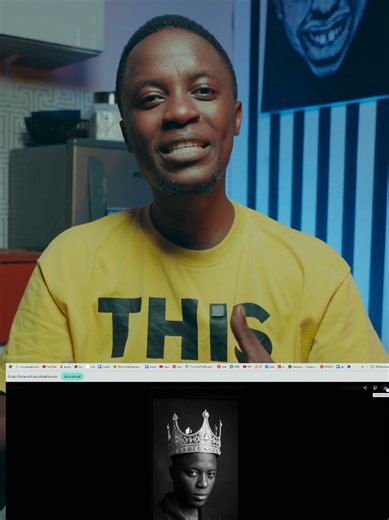Open the leftmost YouTube bookmark
This screenshot has height=520, width=389.
pos(50,367)
